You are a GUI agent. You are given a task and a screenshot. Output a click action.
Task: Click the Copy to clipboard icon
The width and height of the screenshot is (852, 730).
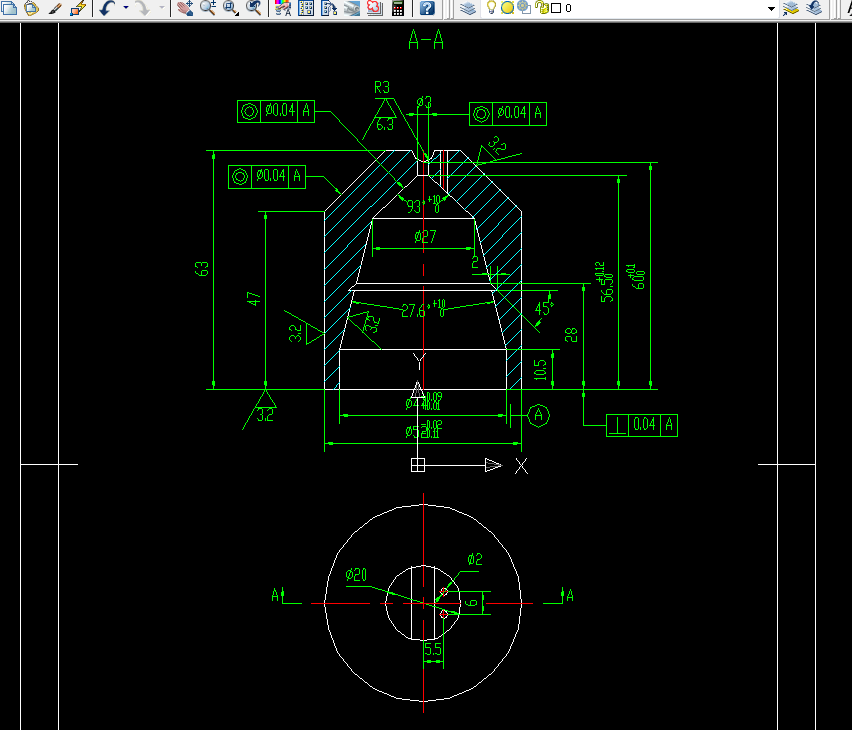[10, 8]
